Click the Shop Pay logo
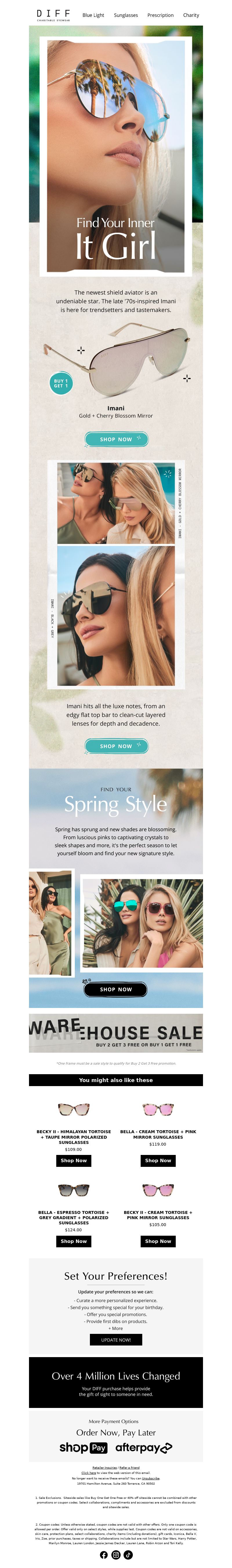Viewport: 232px width, 1568px height. point(83,1447)
